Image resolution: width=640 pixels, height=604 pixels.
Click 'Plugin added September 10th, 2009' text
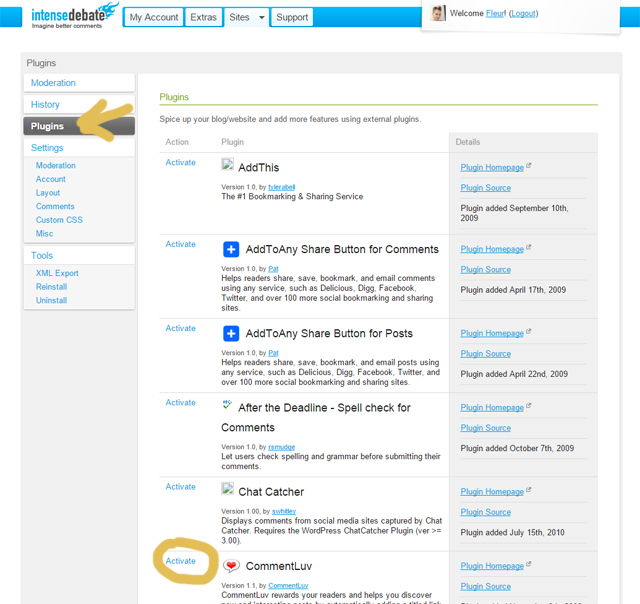(x=514, y=213)
